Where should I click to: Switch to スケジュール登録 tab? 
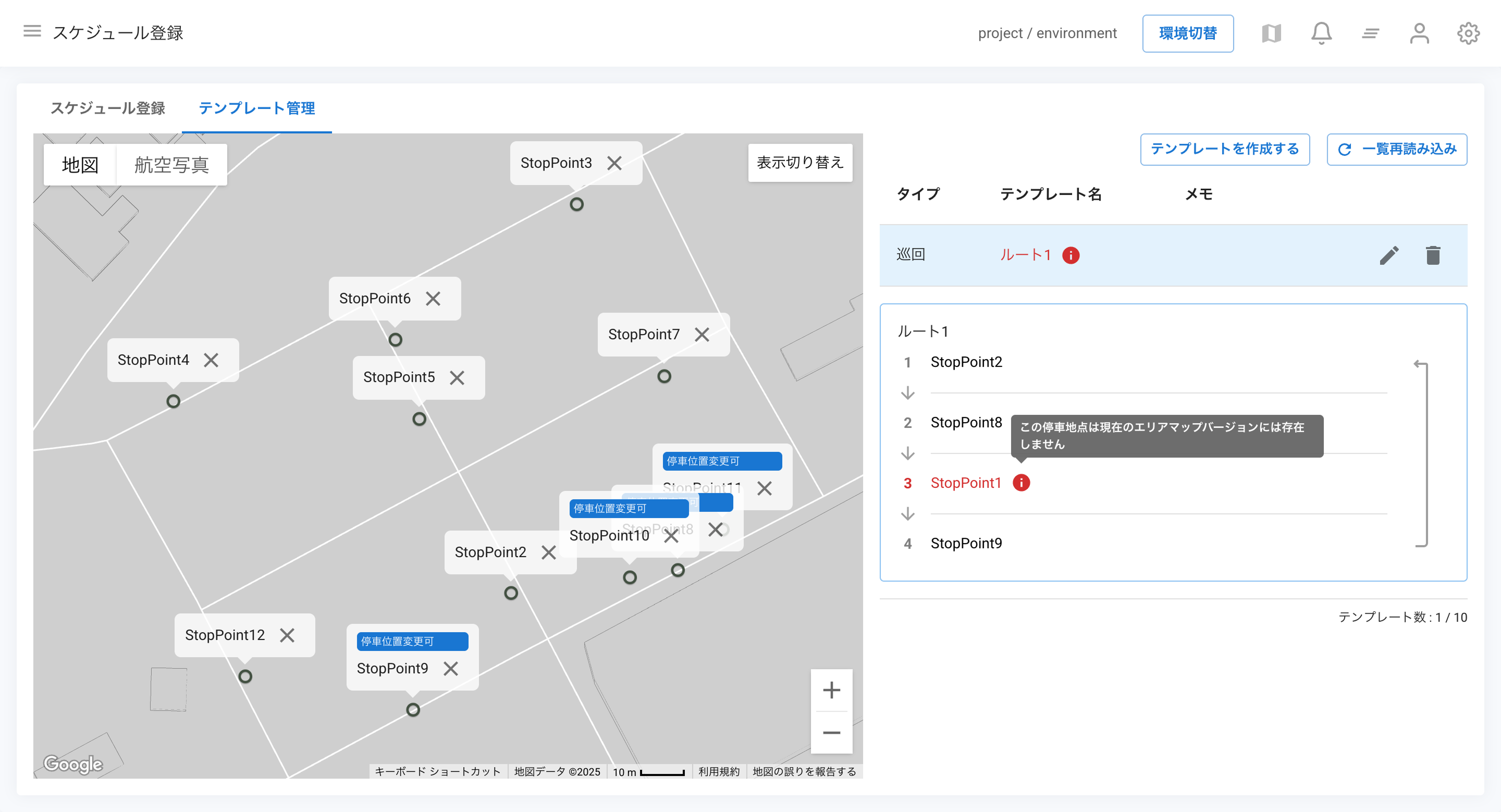click(x=108, y=108)
